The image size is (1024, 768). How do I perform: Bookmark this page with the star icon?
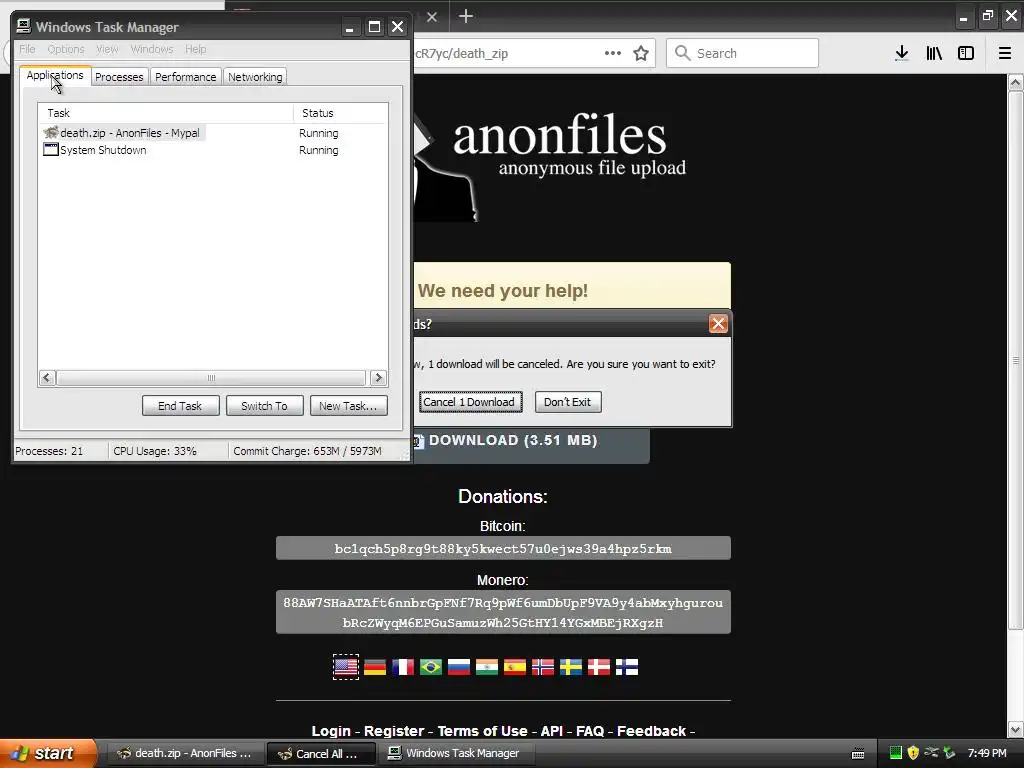(x=641, y=54)
